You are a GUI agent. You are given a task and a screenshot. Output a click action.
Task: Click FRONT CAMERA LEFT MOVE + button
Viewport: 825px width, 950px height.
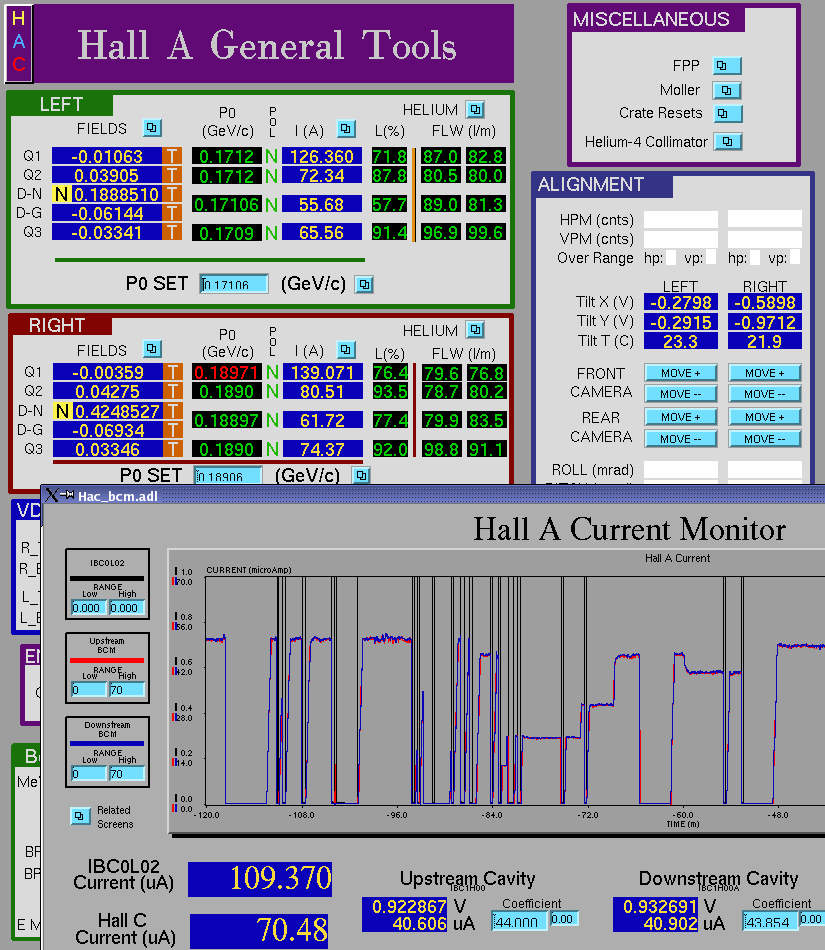[681, 373]
